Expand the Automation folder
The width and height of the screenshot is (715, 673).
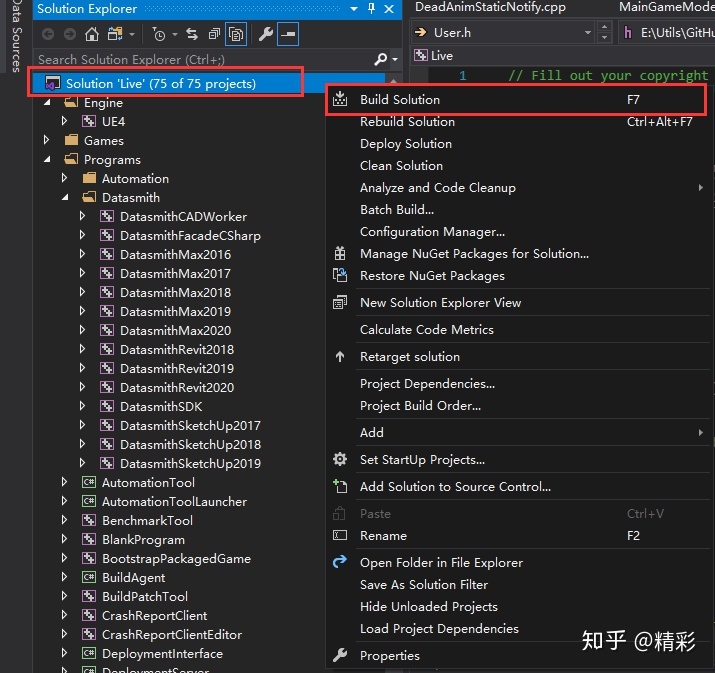(x=64, y=178)
